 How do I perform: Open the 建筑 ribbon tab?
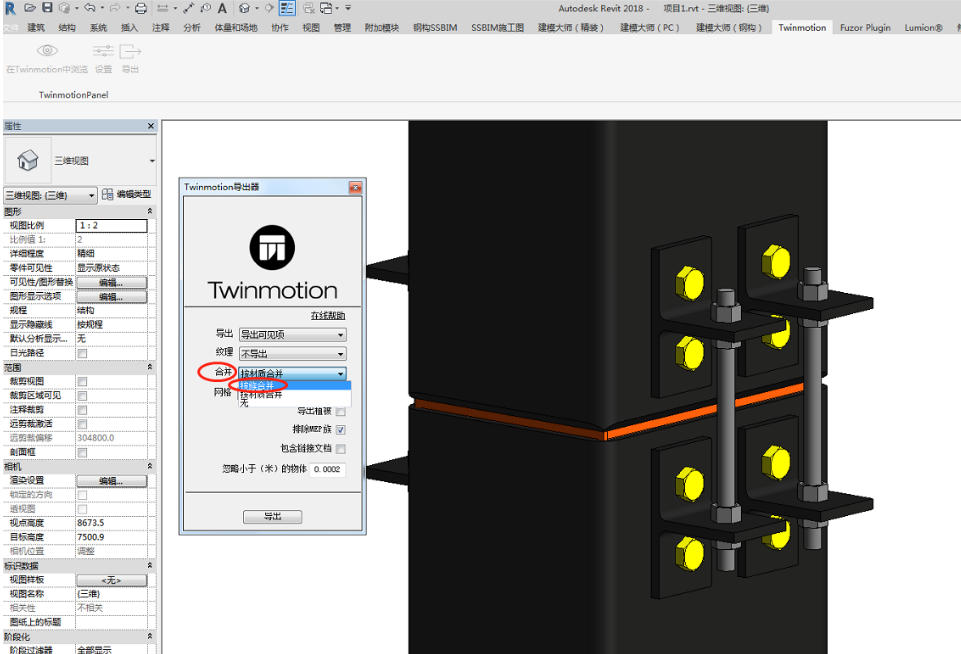(x=36, y=28)
